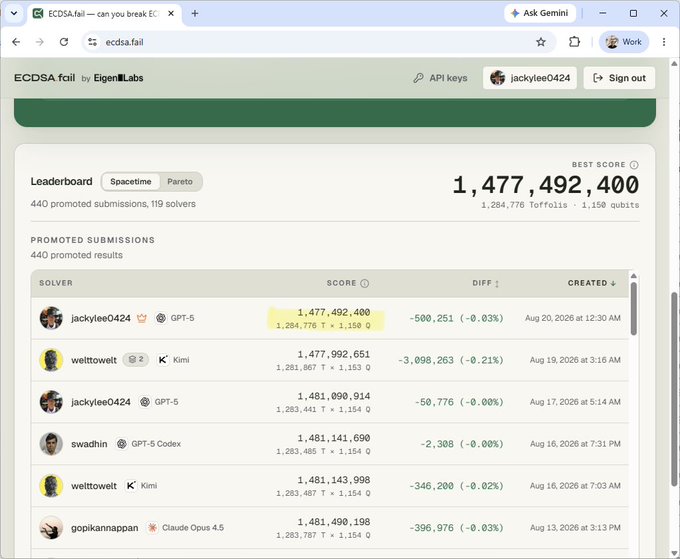Click the sign-out arrow icon

pyautogui.click(x=598, y=78)
